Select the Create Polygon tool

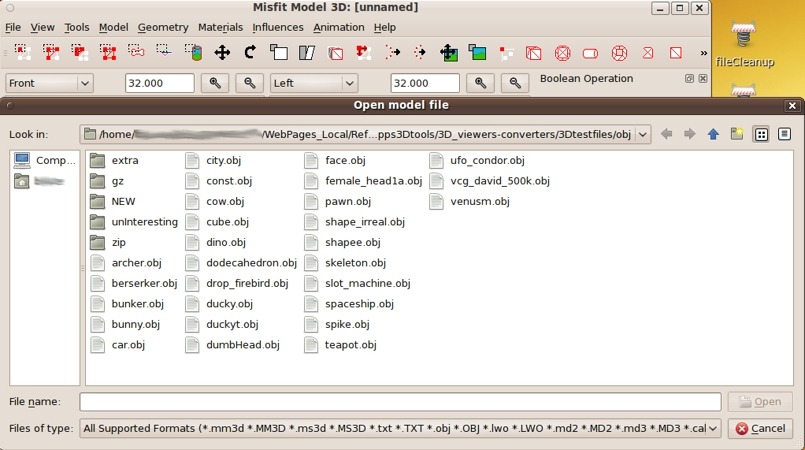(x=648, y=52)
